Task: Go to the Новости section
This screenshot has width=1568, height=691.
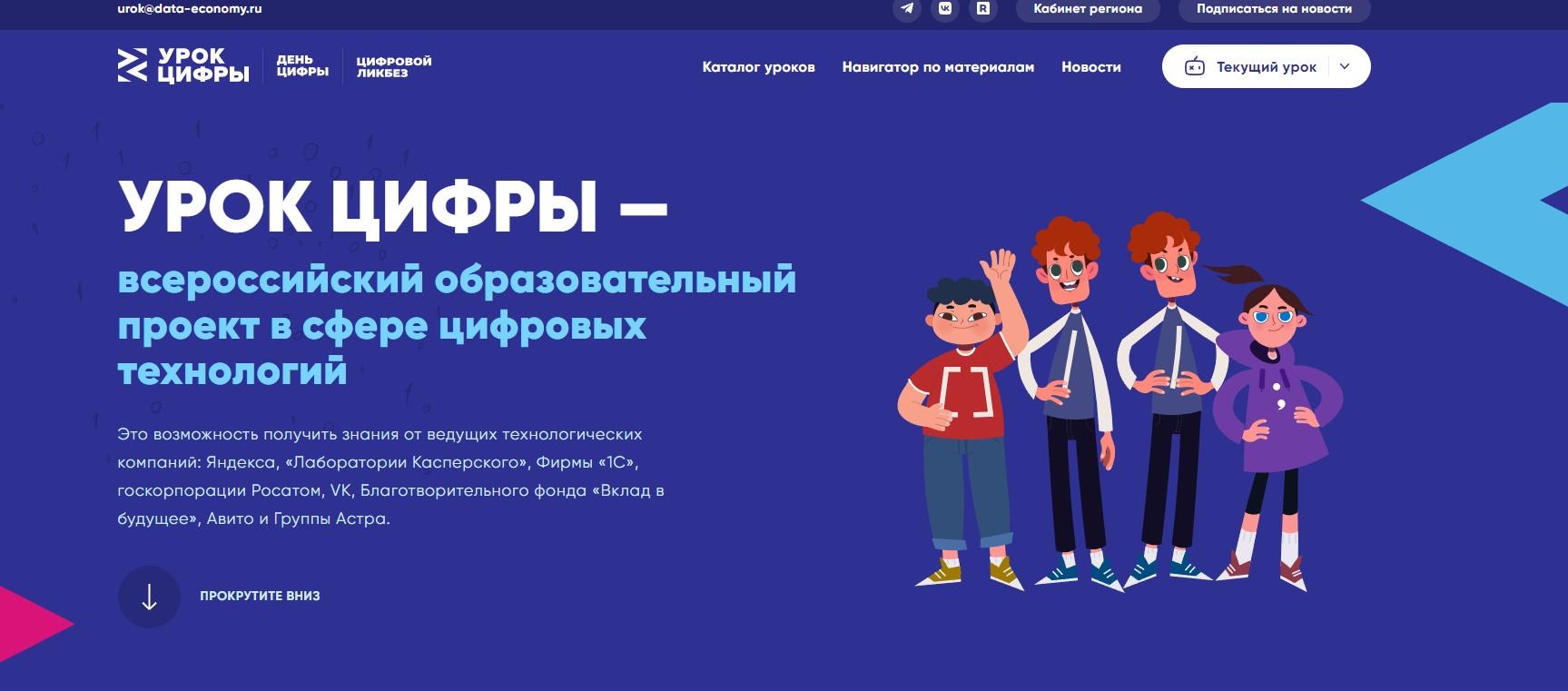Action: [x=1090, y=67]
